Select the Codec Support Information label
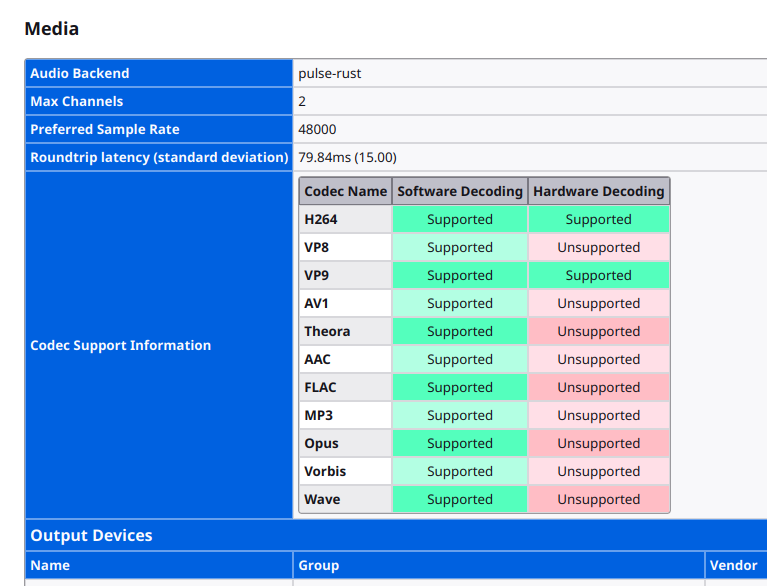 click(121, 345)
